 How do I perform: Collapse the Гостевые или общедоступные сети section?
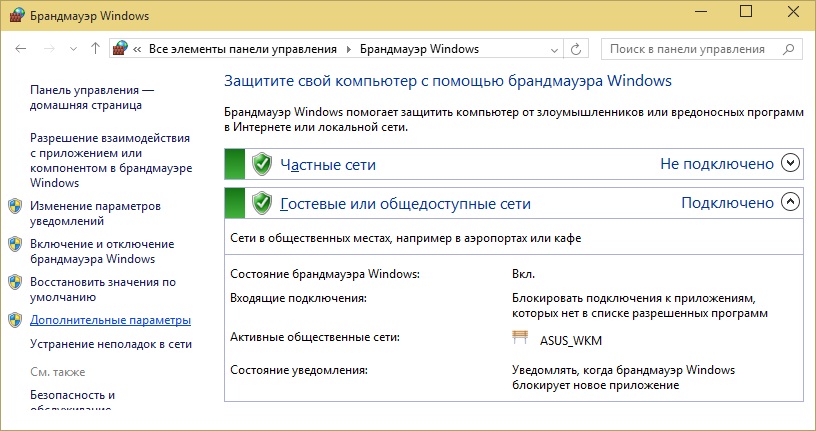[x=791, y=202]
